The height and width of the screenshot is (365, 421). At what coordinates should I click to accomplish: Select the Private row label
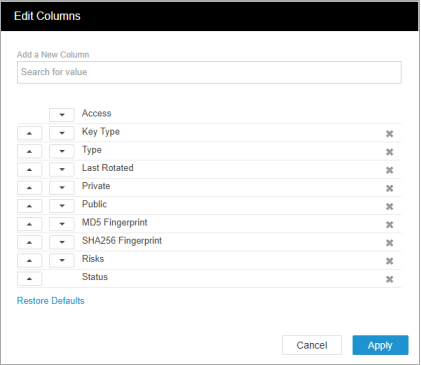(x=96, y=186)
